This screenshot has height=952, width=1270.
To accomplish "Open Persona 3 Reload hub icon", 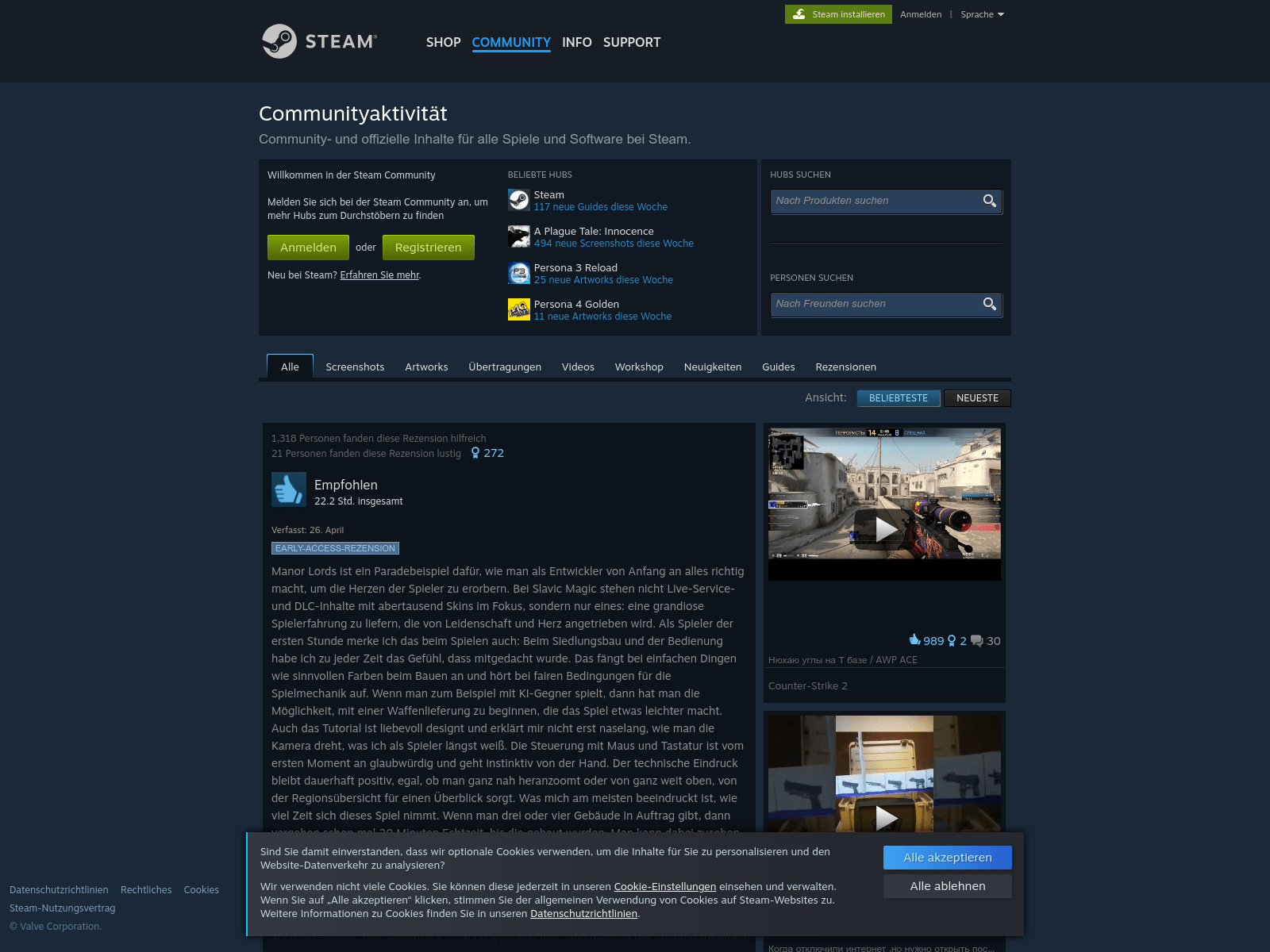I will [x=518, y=273].
